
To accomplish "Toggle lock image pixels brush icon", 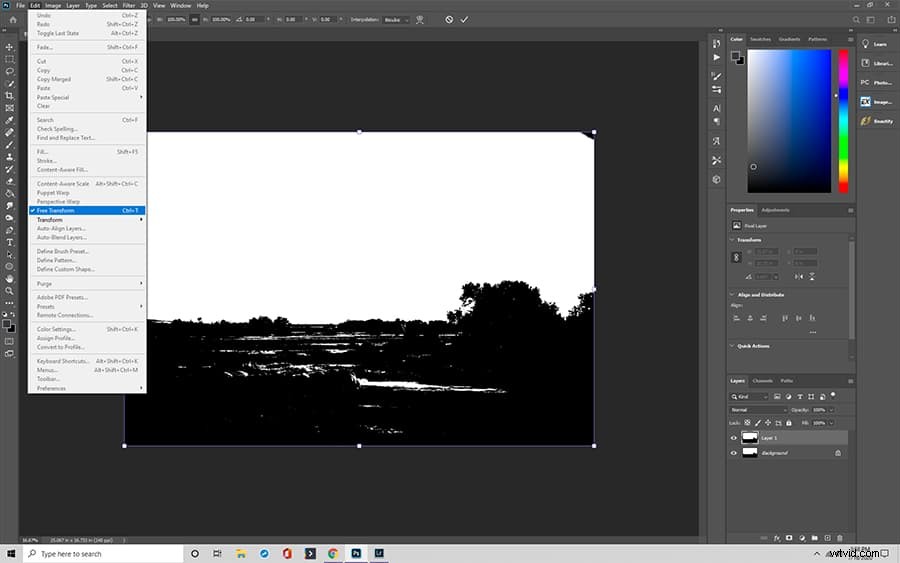I will click(x=758, y=423).
